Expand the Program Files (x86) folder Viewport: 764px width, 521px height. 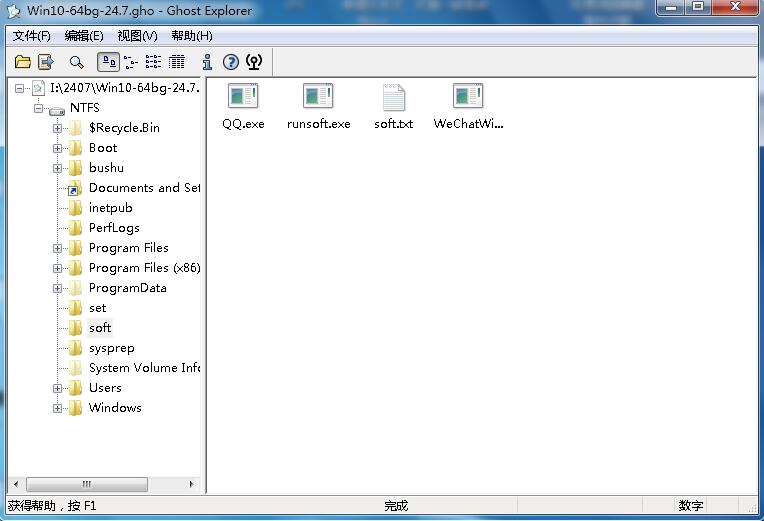pyautogui.click(x=57, y=268)
